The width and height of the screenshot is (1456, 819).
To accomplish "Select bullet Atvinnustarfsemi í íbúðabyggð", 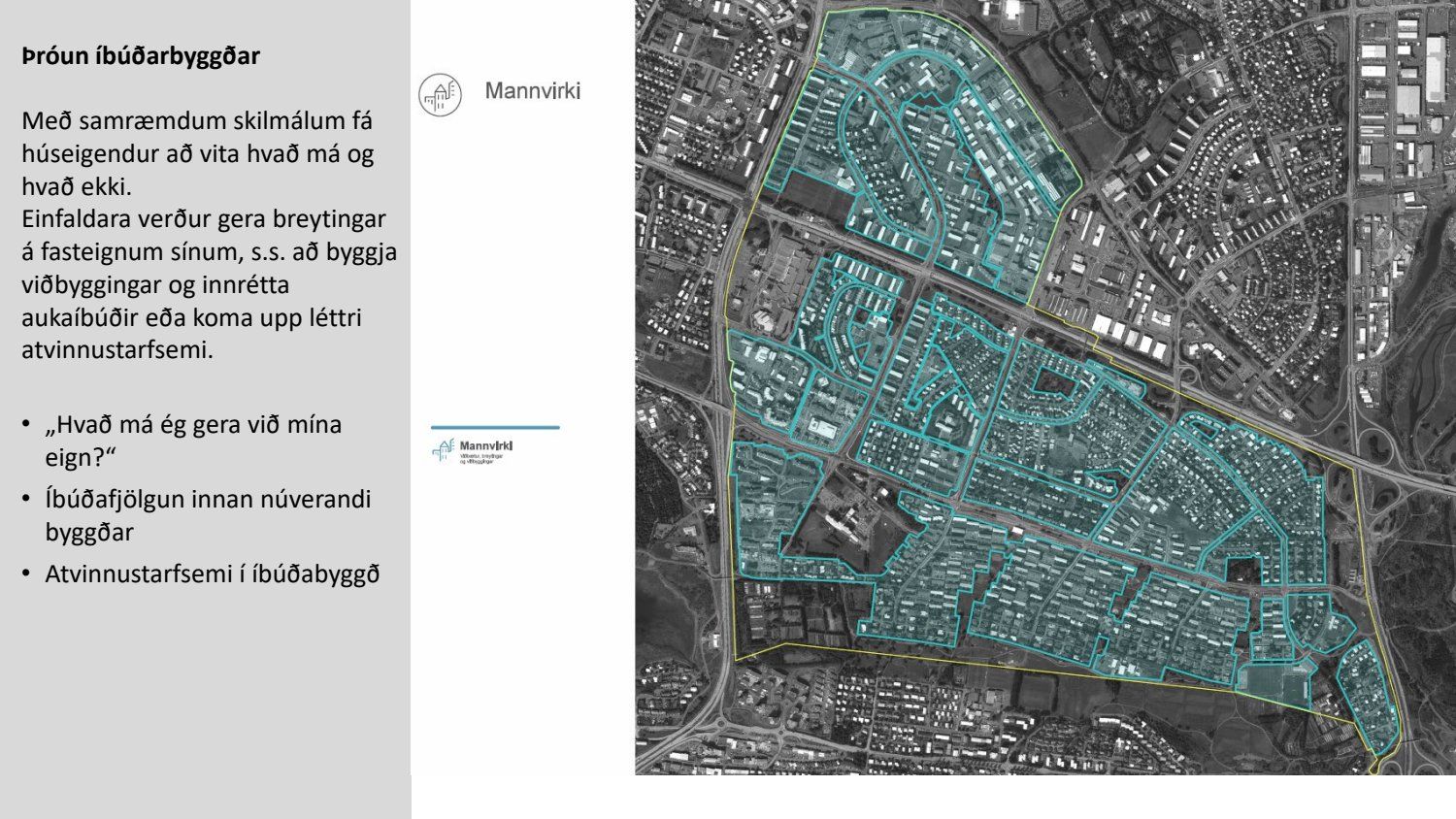I will tap(212, 573).
